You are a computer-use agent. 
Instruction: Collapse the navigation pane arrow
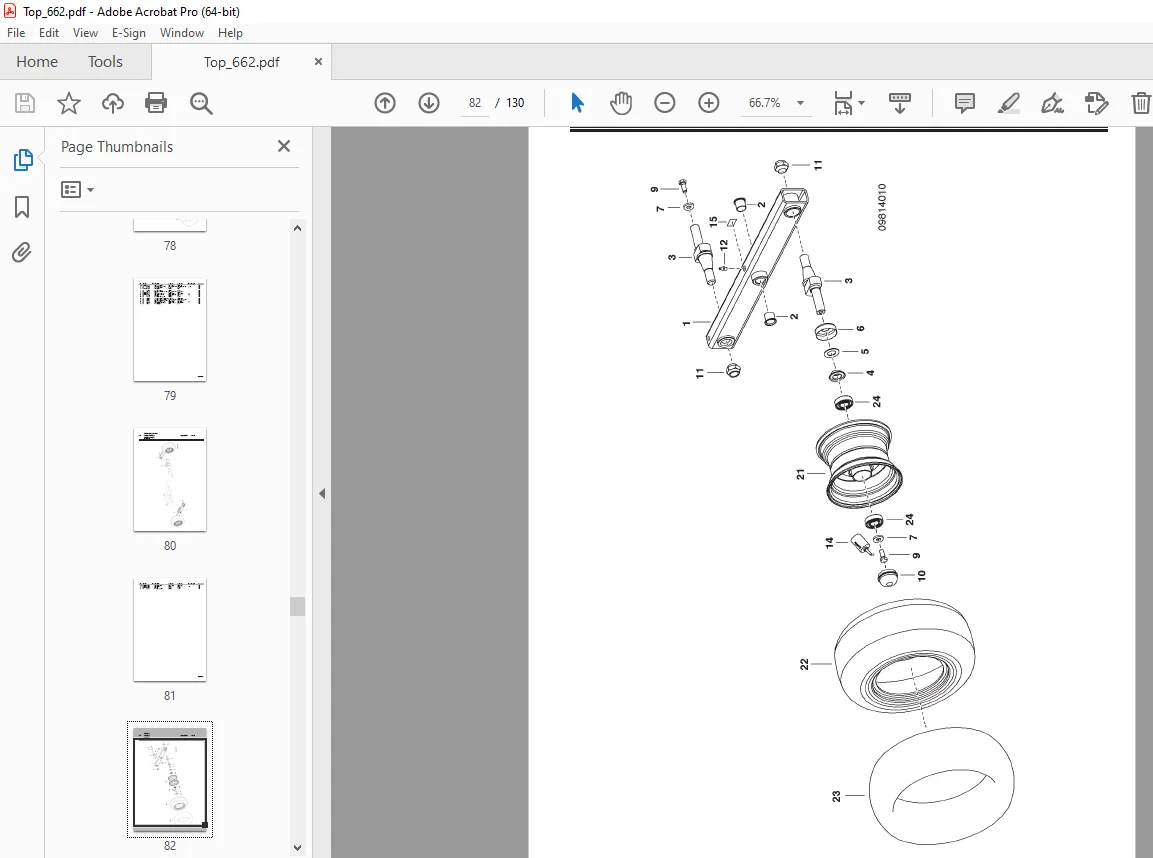pyautogui.click(x=322, y=493)
